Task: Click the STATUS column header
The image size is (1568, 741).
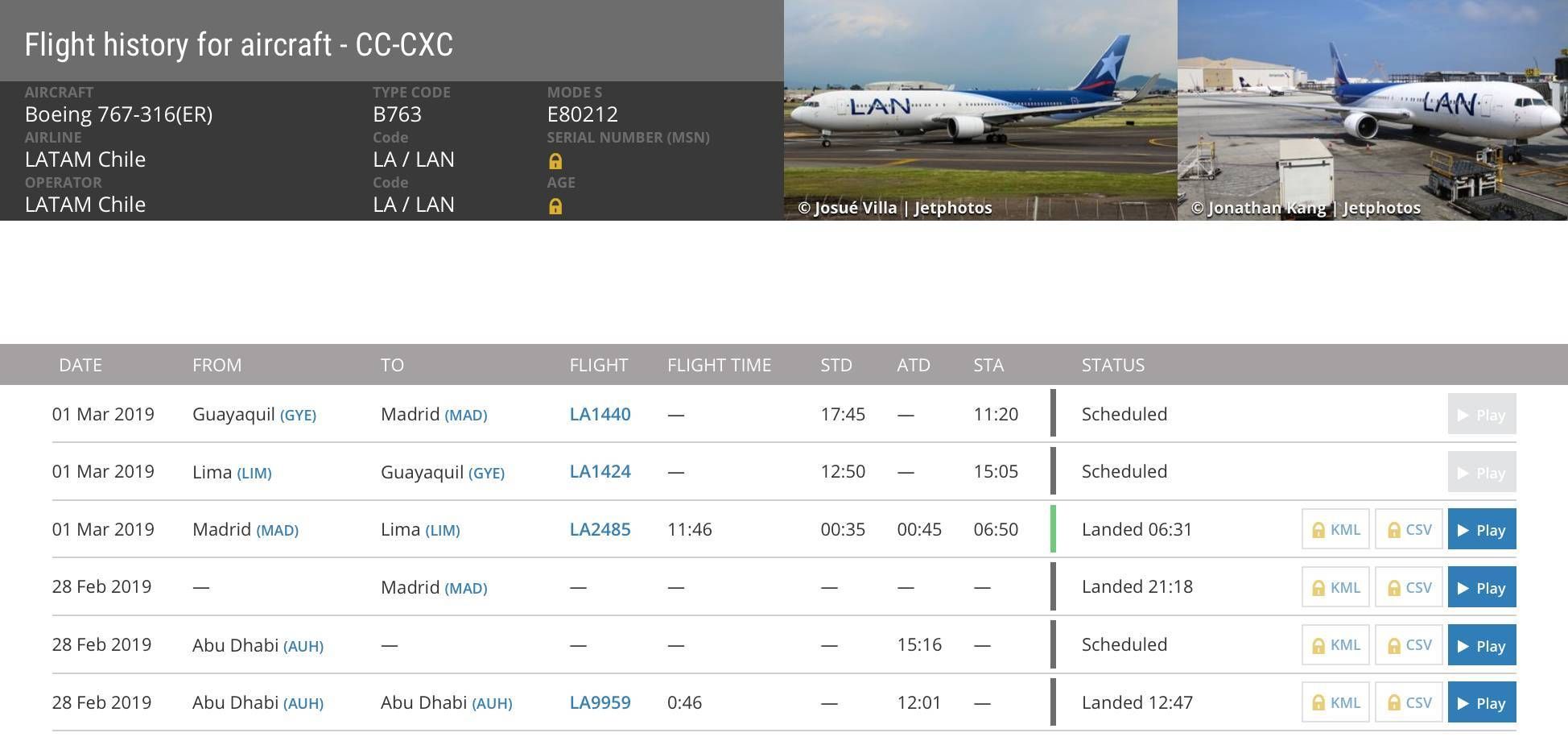Action: [1112, 365]
